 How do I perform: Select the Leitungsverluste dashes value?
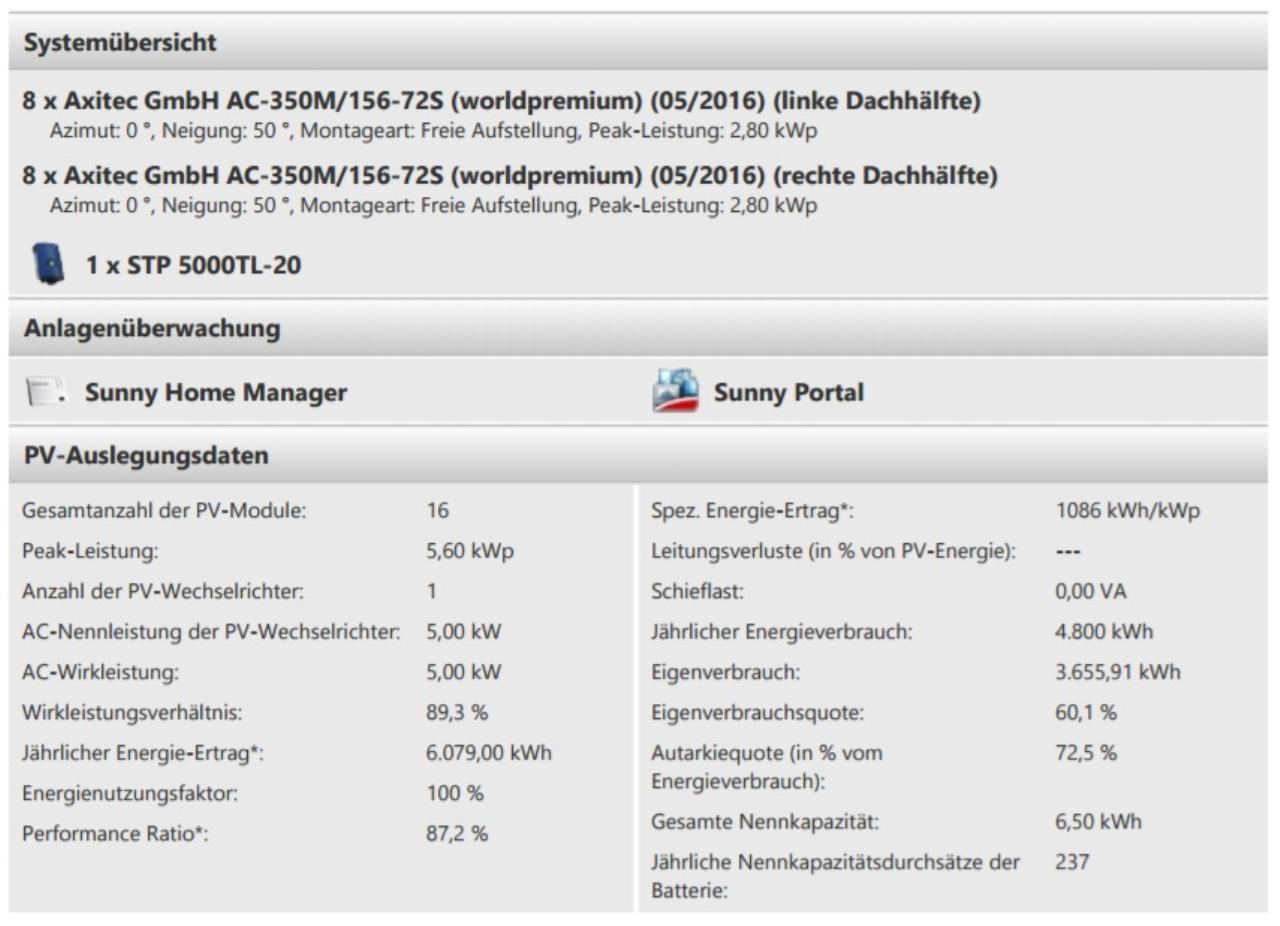(x=1069, y=551)
